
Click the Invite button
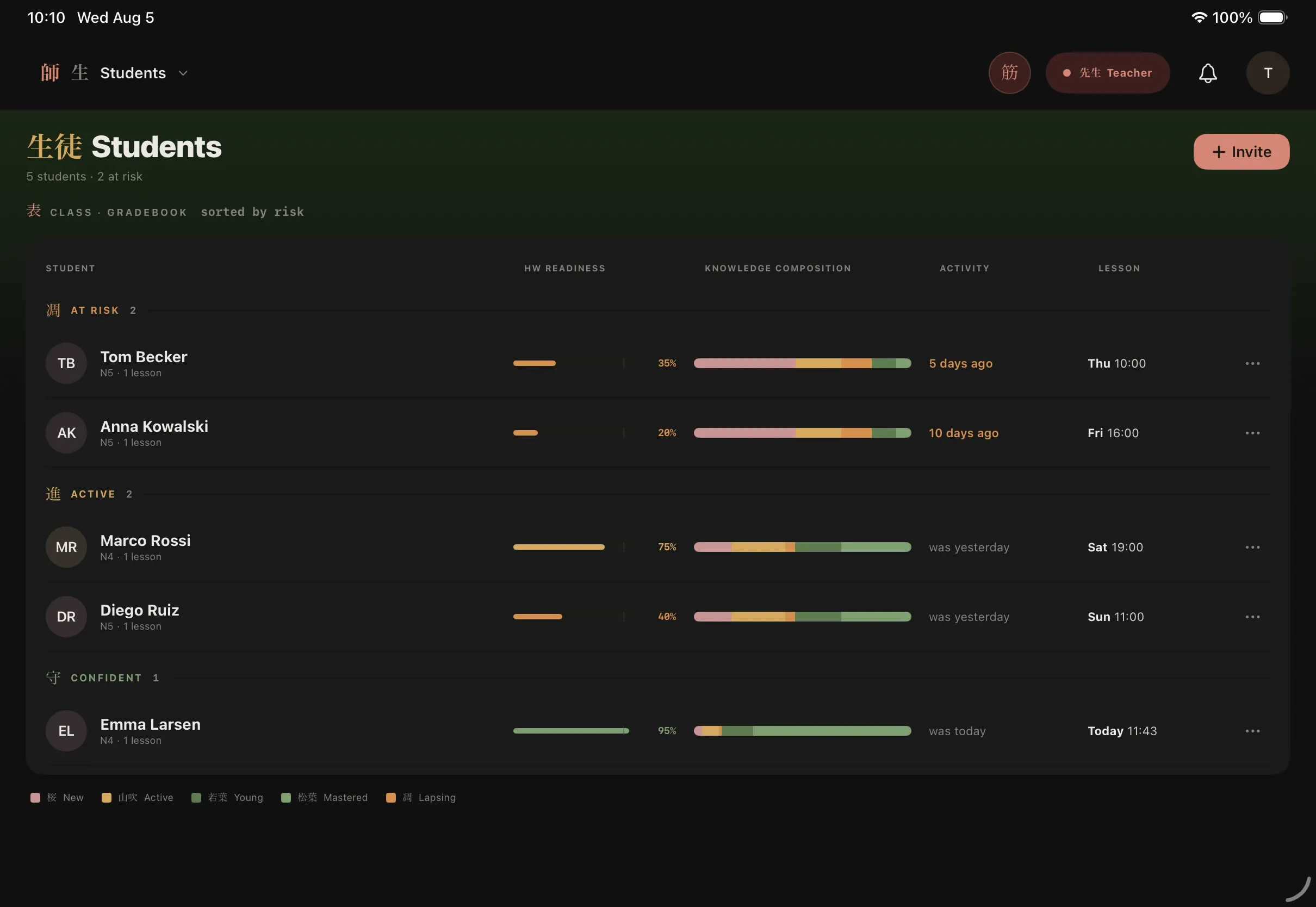point(1240,152)
